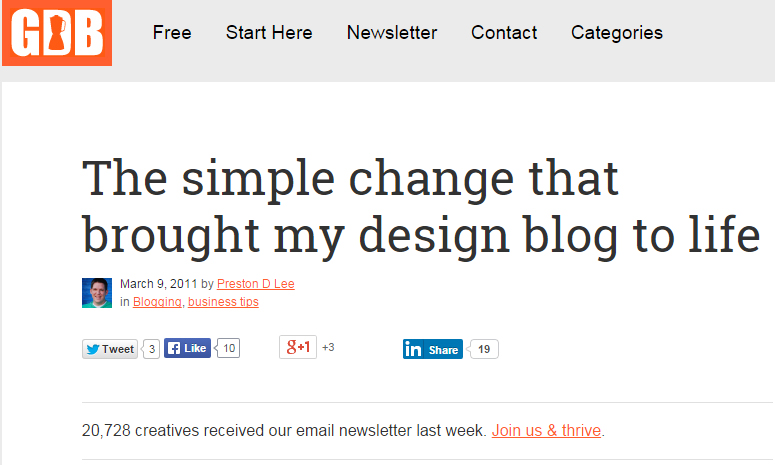Open the Blogging category link

point(157,301)
